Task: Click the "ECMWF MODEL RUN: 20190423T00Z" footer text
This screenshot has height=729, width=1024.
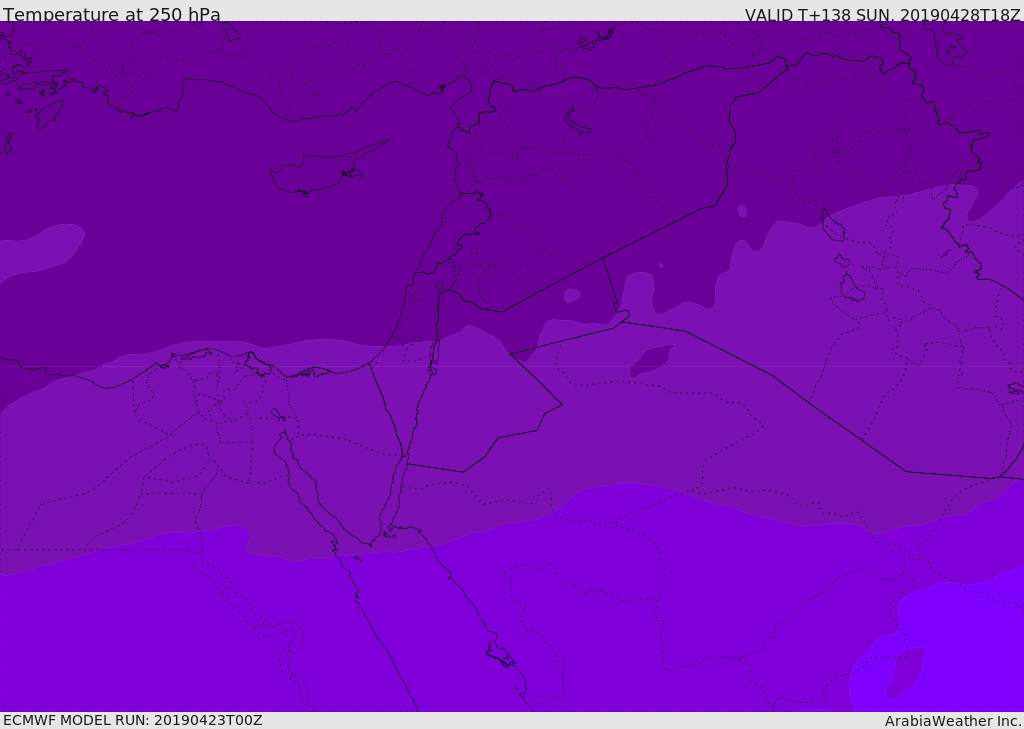Action: tap(133, 720)
